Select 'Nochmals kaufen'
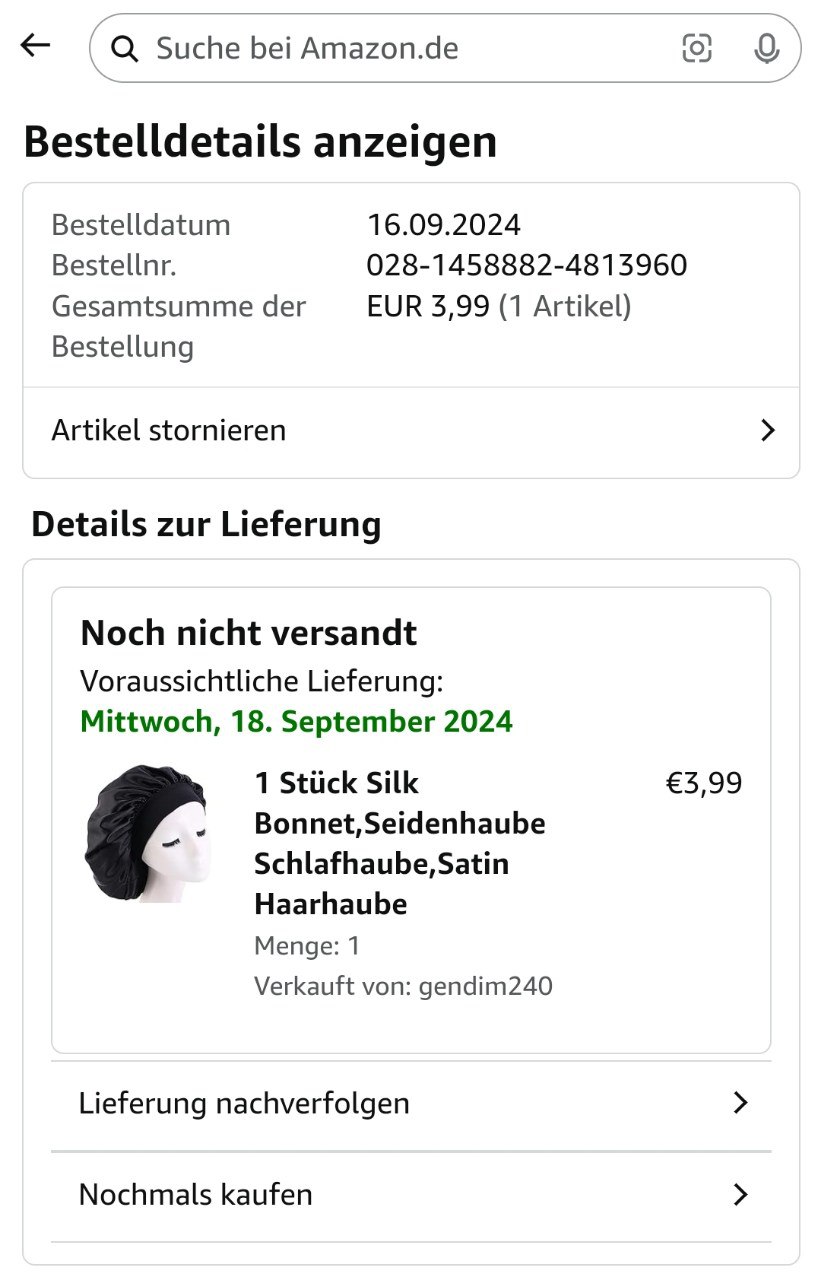Viewport: 821px width, 1280px height. click(x=196, y=1194)
